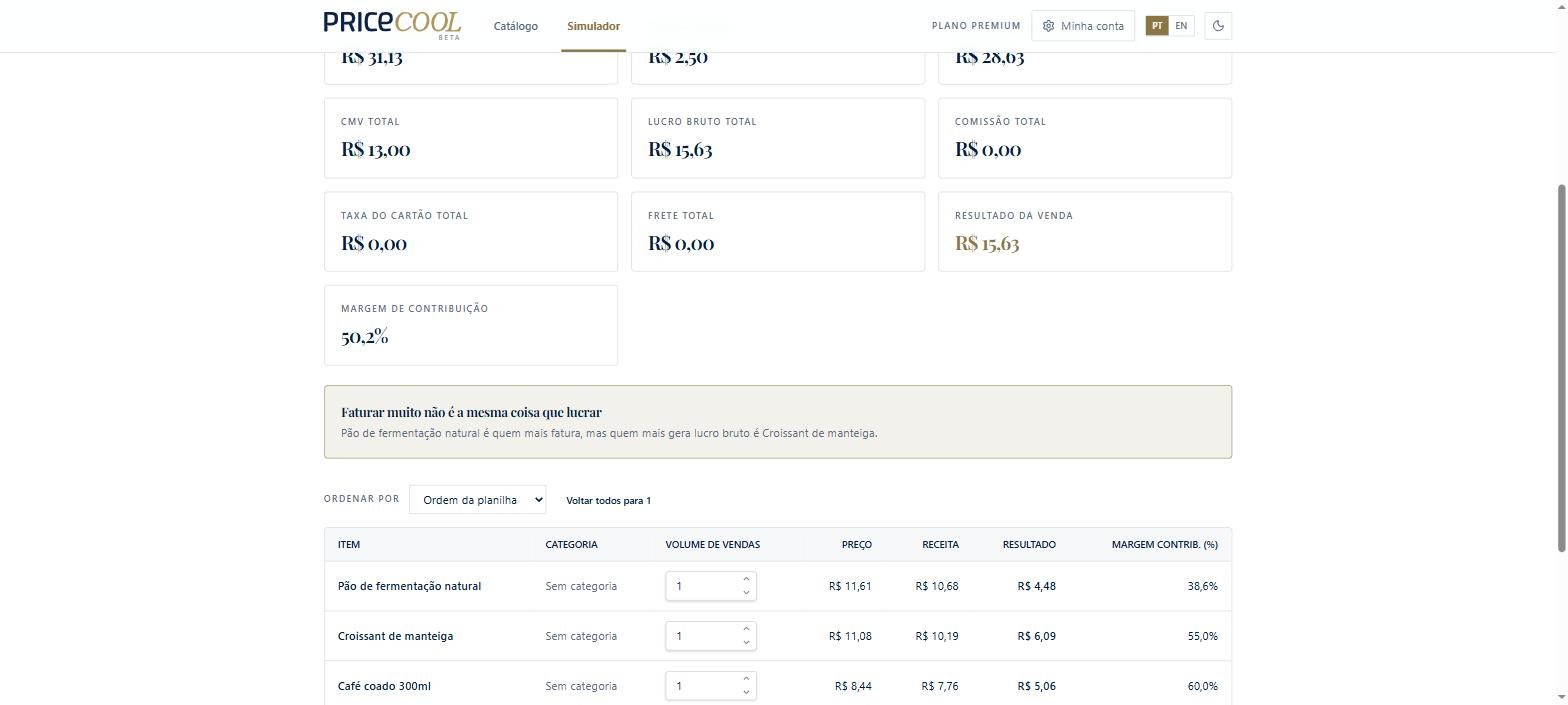Click Voltar todos para 1
Viewport: 1568px width, 705px height.
tap(608, 500)
